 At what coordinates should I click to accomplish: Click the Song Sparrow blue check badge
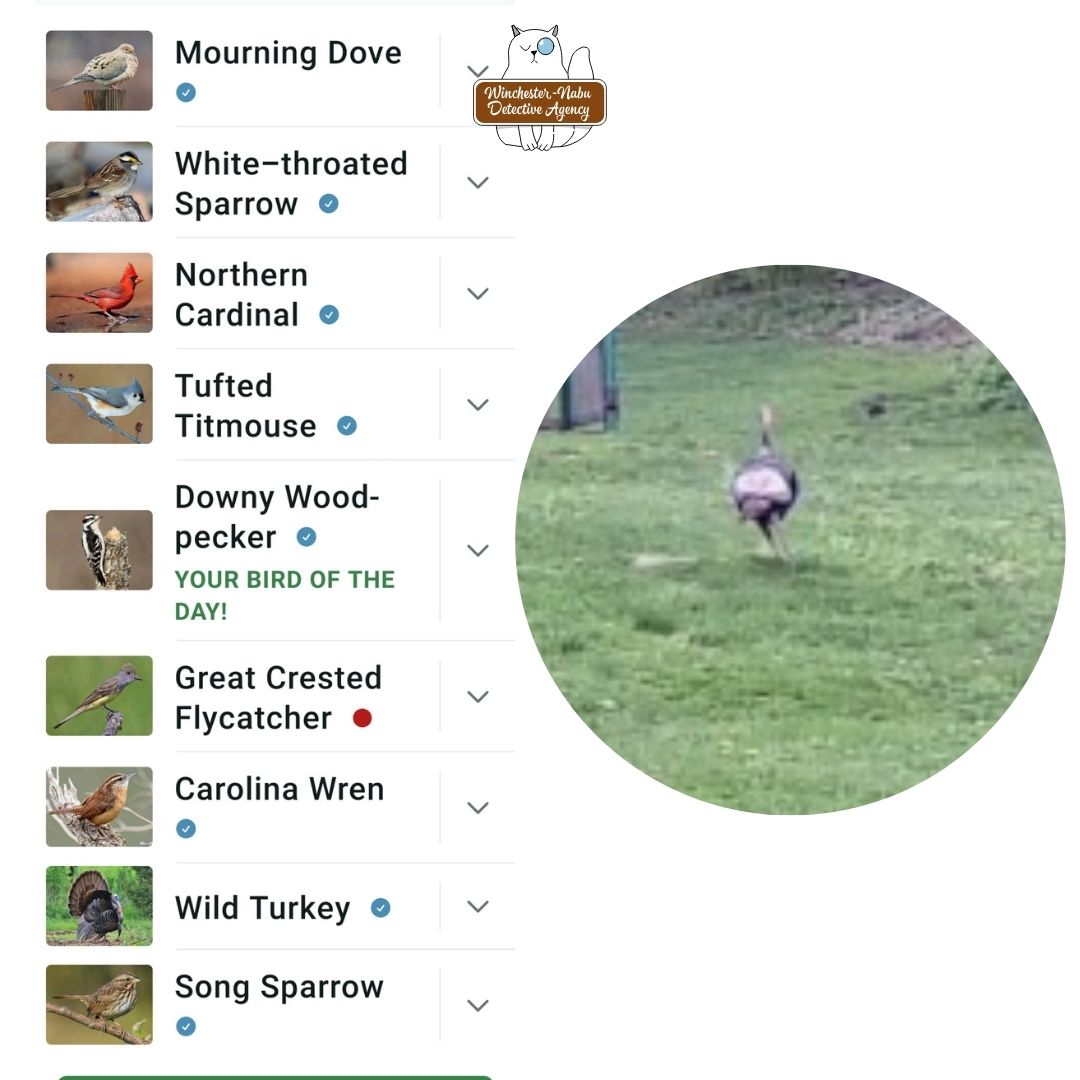186,1026
